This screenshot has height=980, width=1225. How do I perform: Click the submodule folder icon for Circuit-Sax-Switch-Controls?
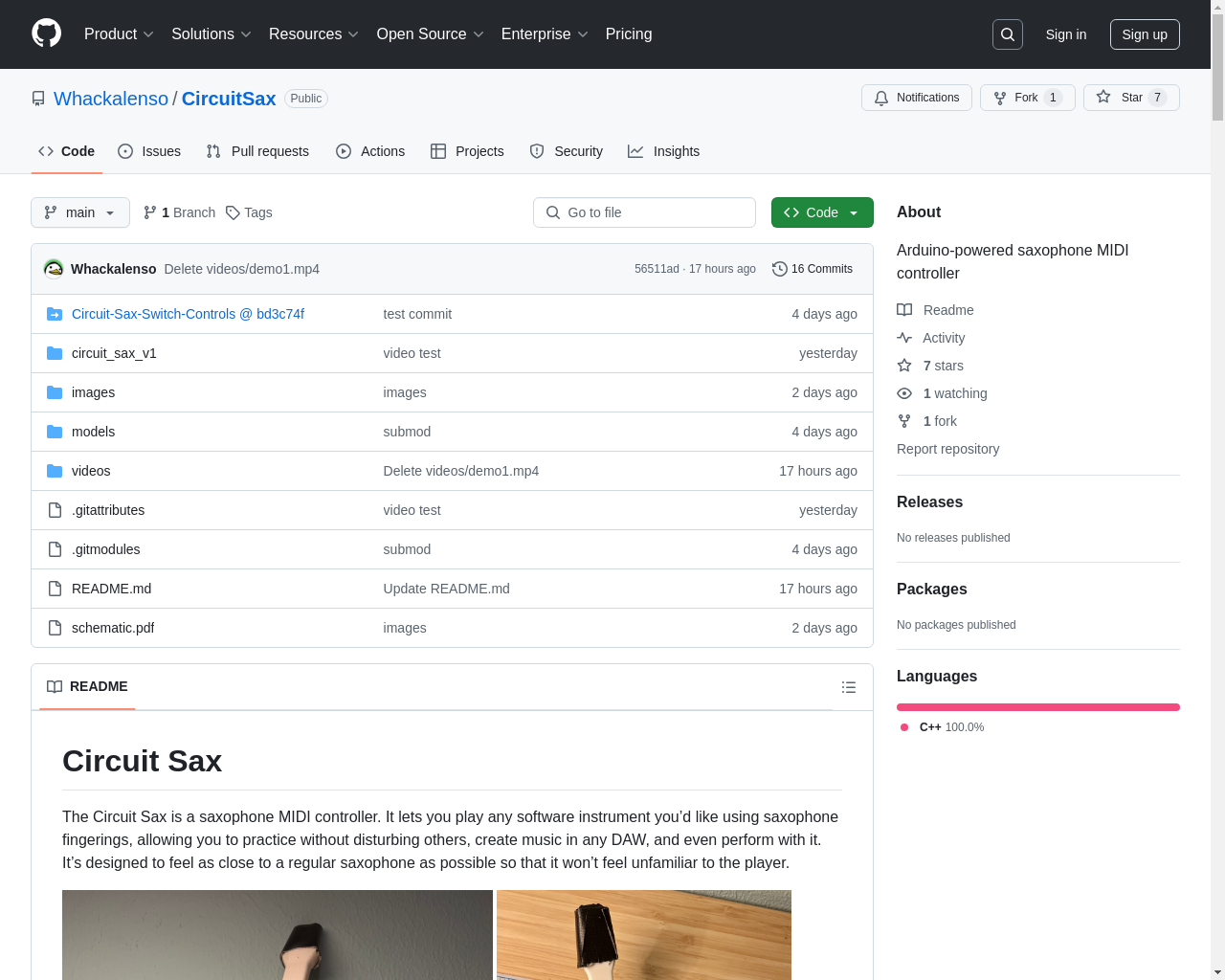(55, 314)
